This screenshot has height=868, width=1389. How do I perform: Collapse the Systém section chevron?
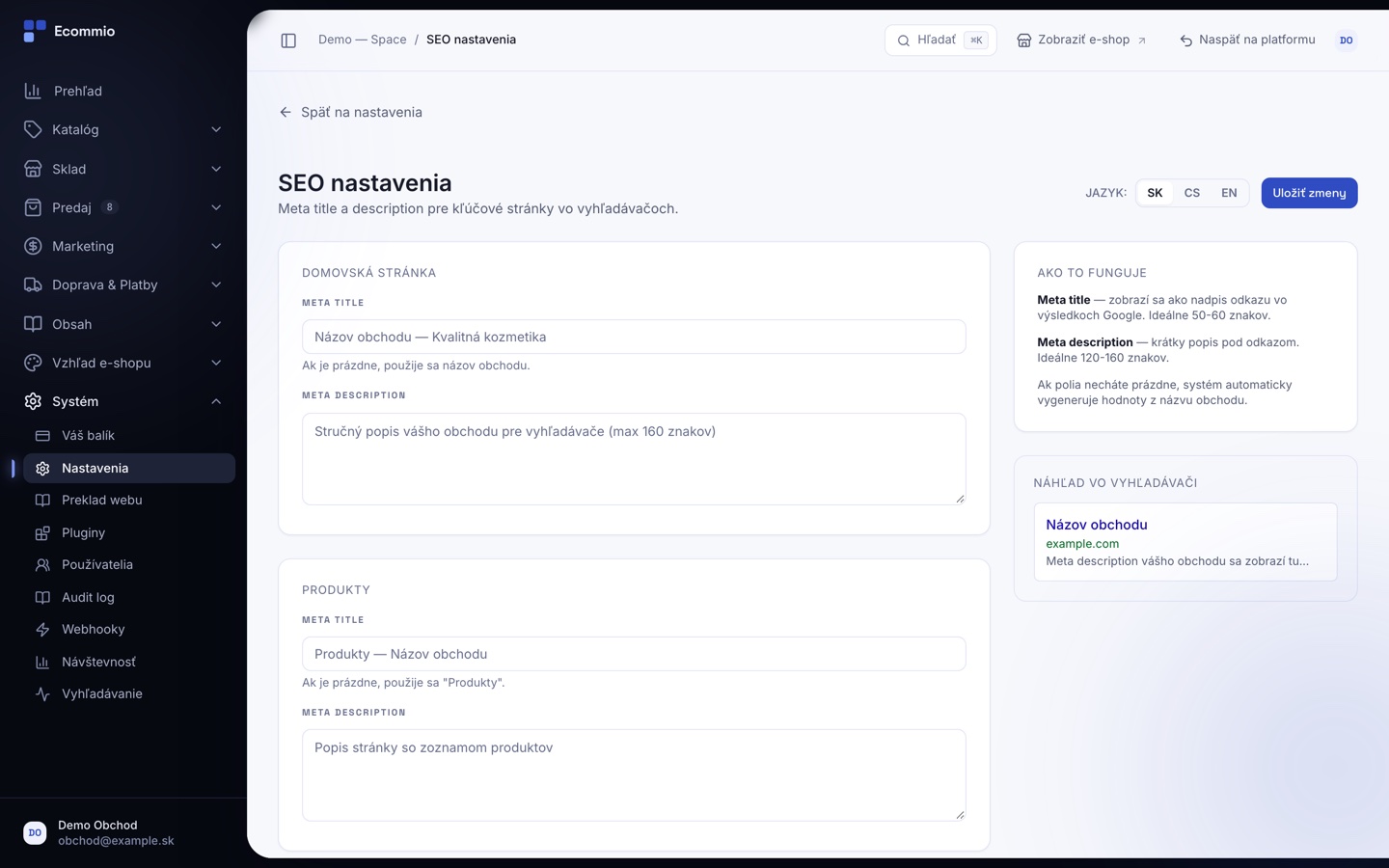[x=216, y=402]
